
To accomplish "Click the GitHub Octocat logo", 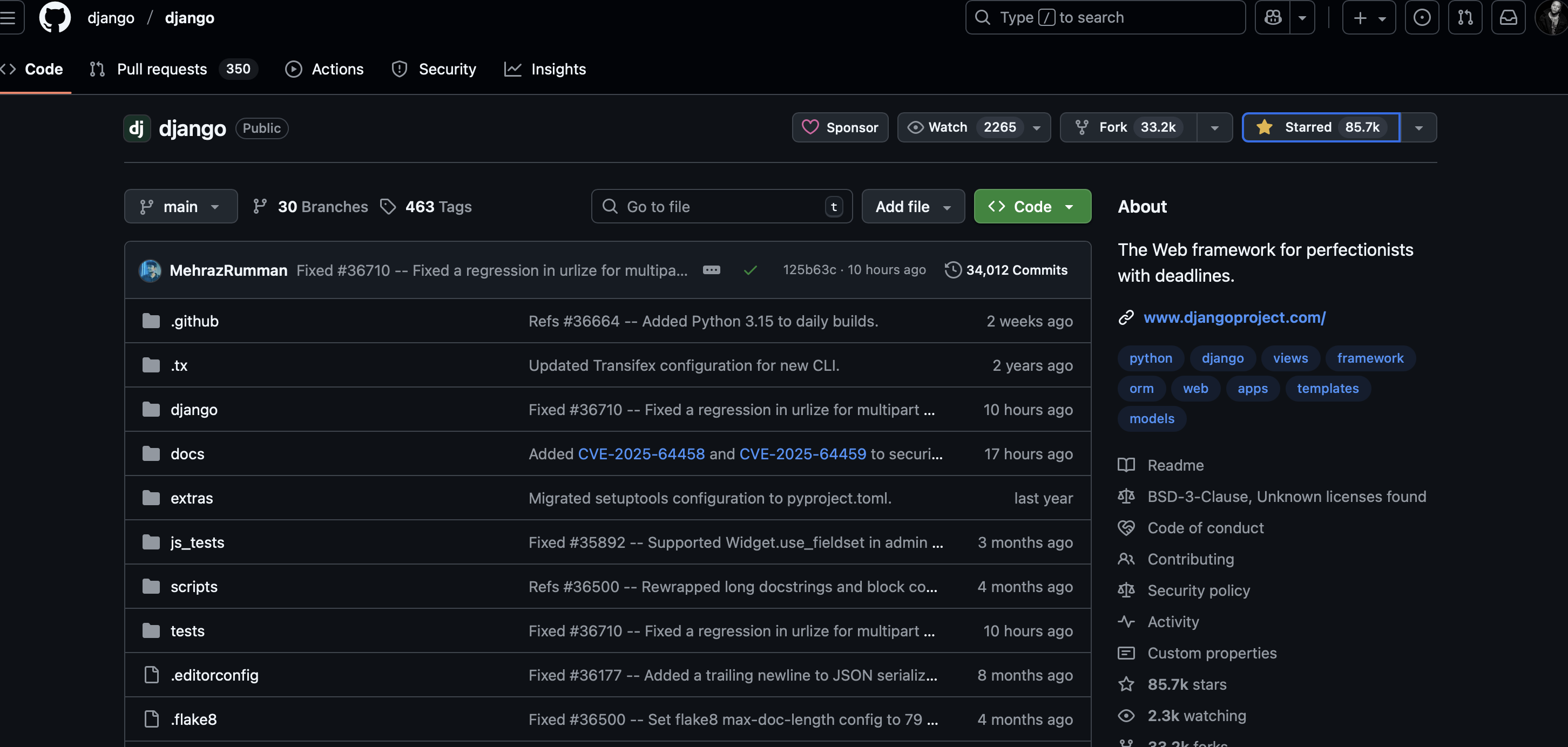I will tap(55, 17).
